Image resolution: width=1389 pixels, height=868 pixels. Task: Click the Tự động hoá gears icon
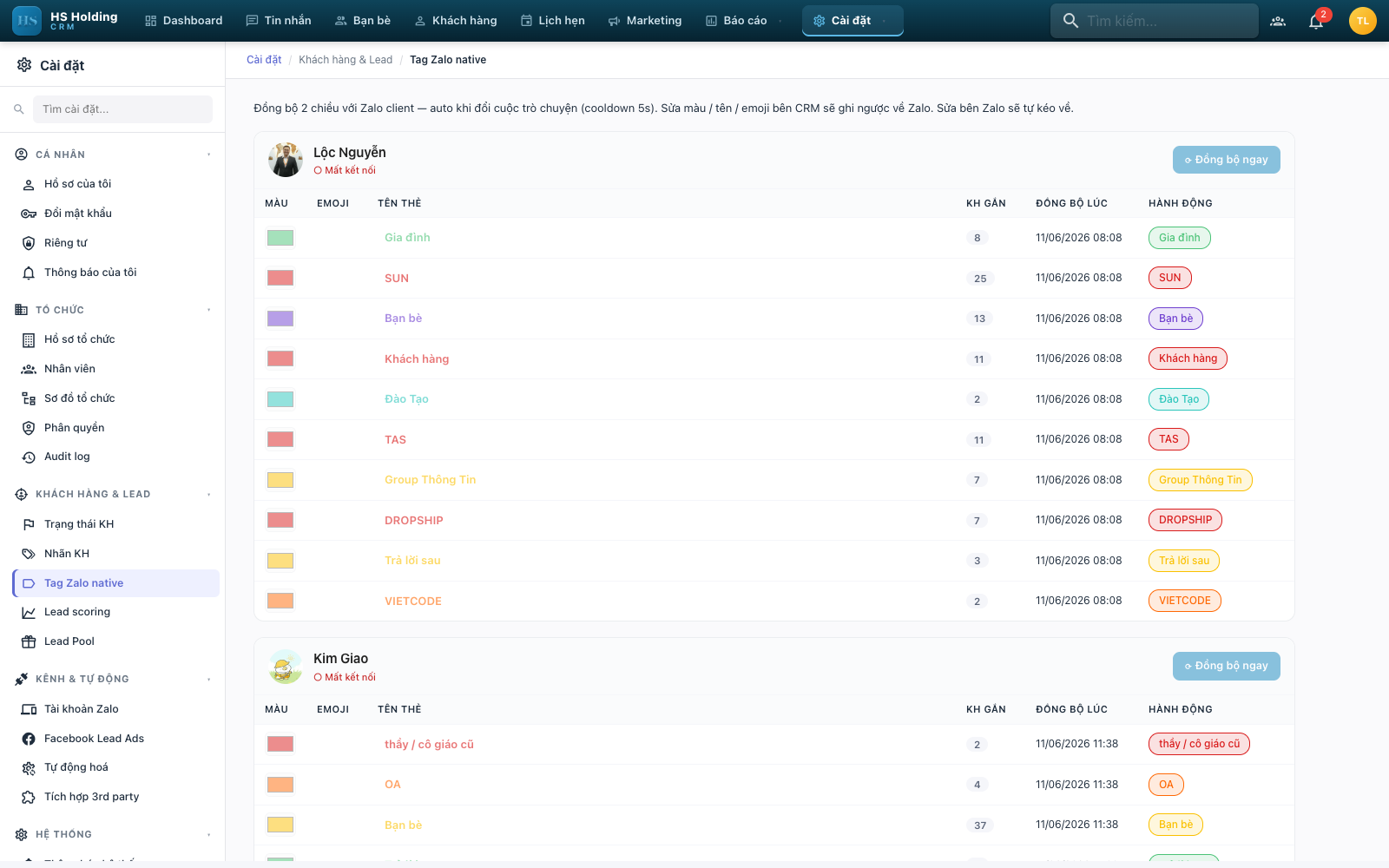[29, 767]
